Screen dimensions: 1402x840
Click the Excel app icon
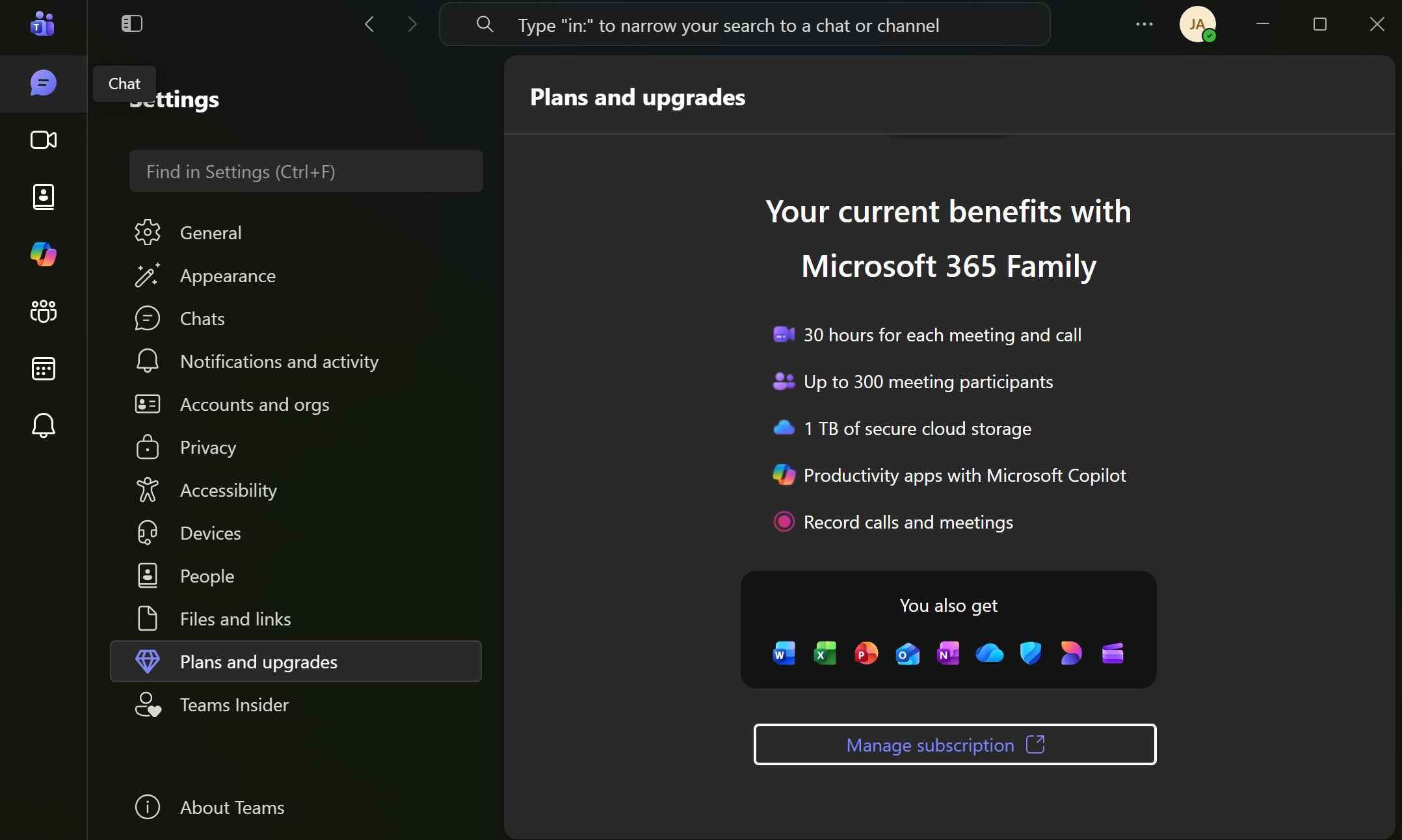825,653
